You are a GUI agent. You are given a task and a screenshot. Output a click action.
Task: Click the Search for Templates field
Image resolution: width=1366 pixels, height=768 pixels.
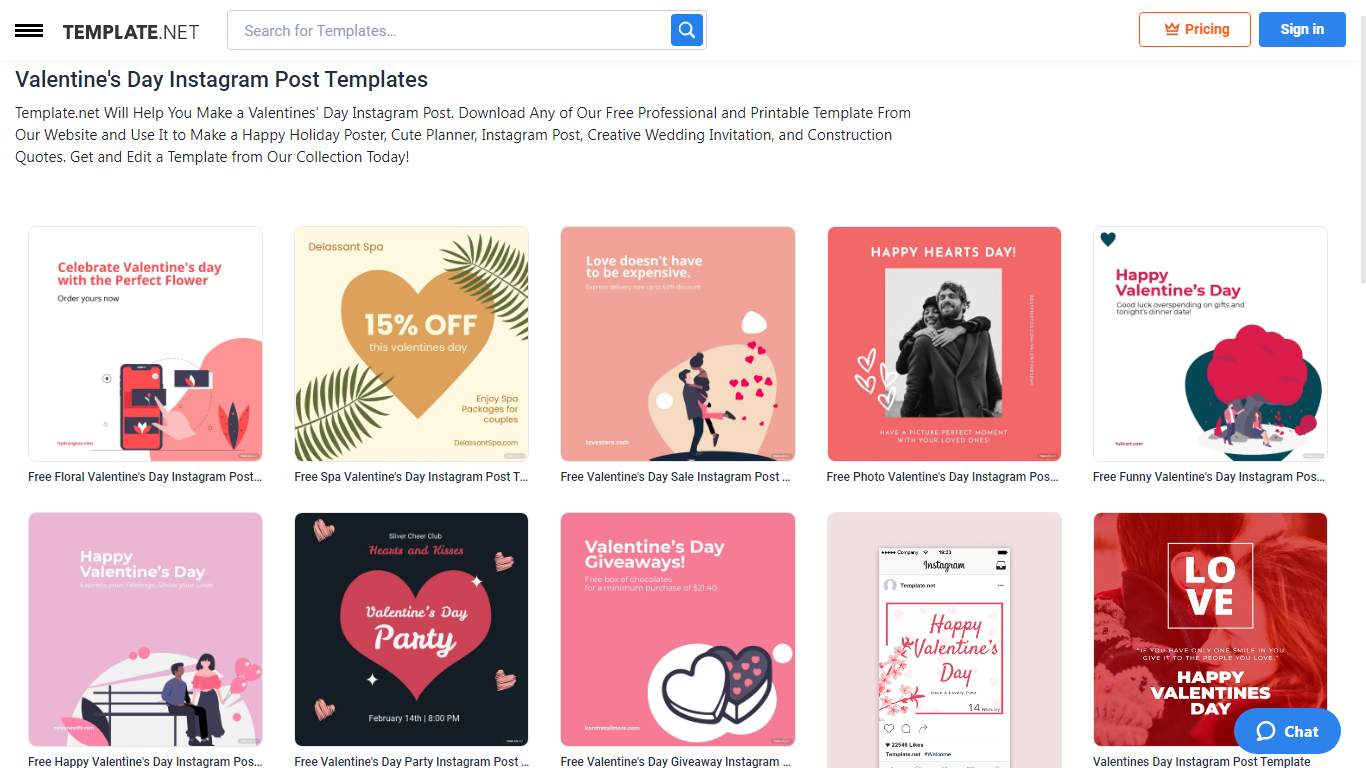(x=450, y=30)
